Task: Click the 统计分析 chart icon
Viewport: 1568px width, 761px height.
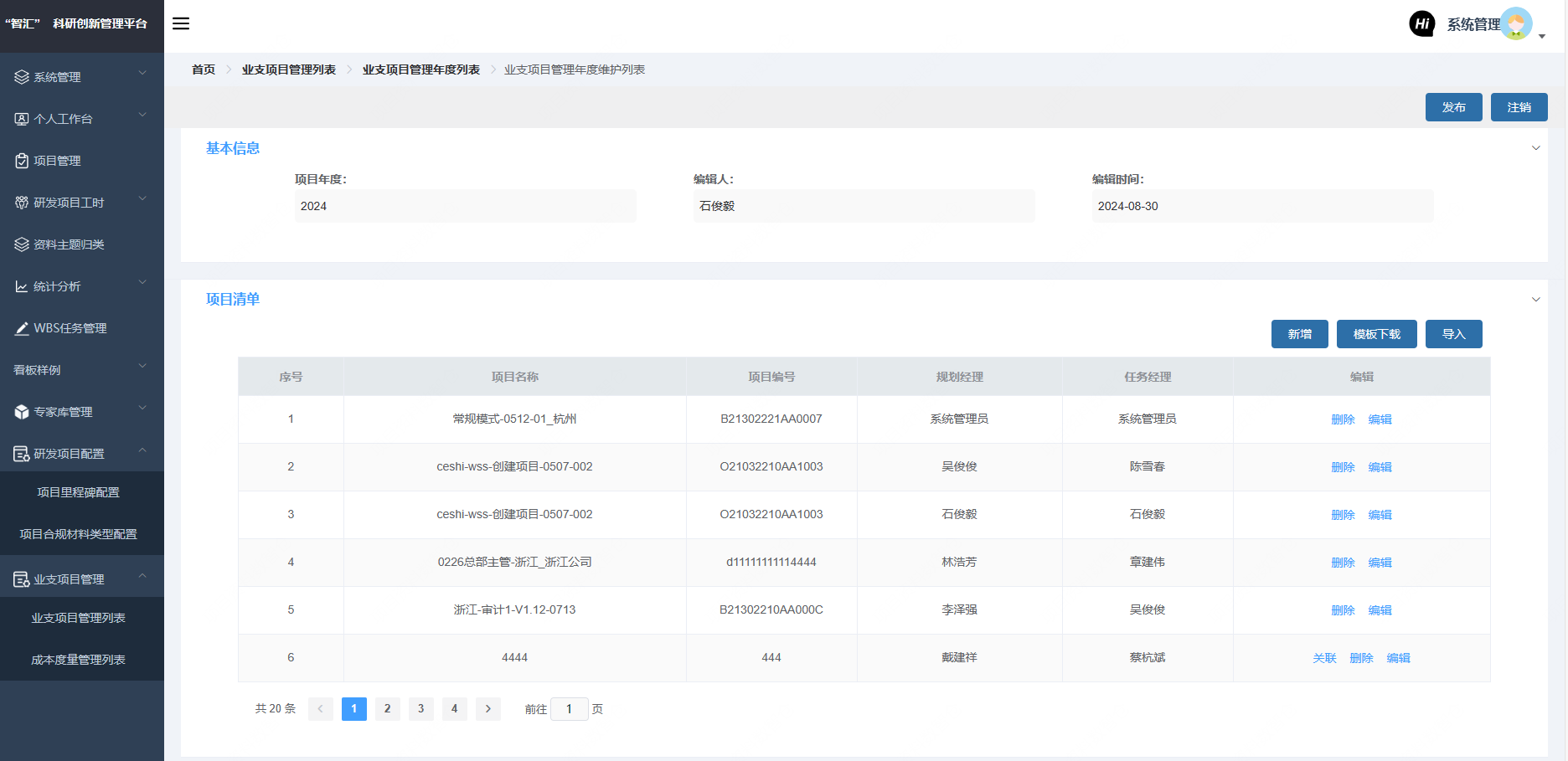Action: (22, 286)
